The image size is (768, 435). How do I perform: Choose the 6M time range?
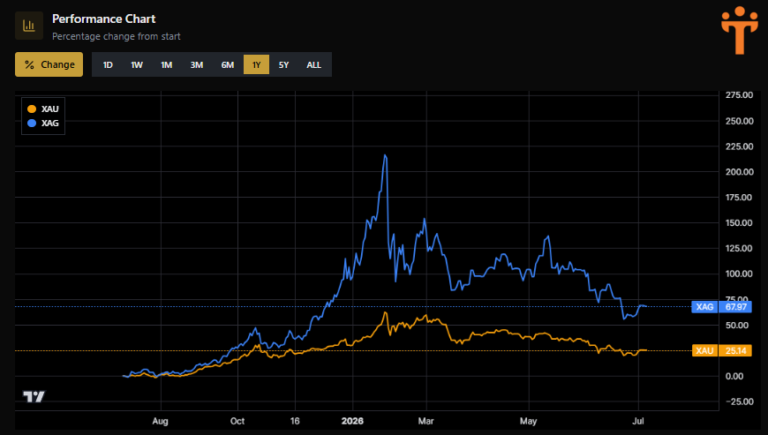click(x=227, y=65)
